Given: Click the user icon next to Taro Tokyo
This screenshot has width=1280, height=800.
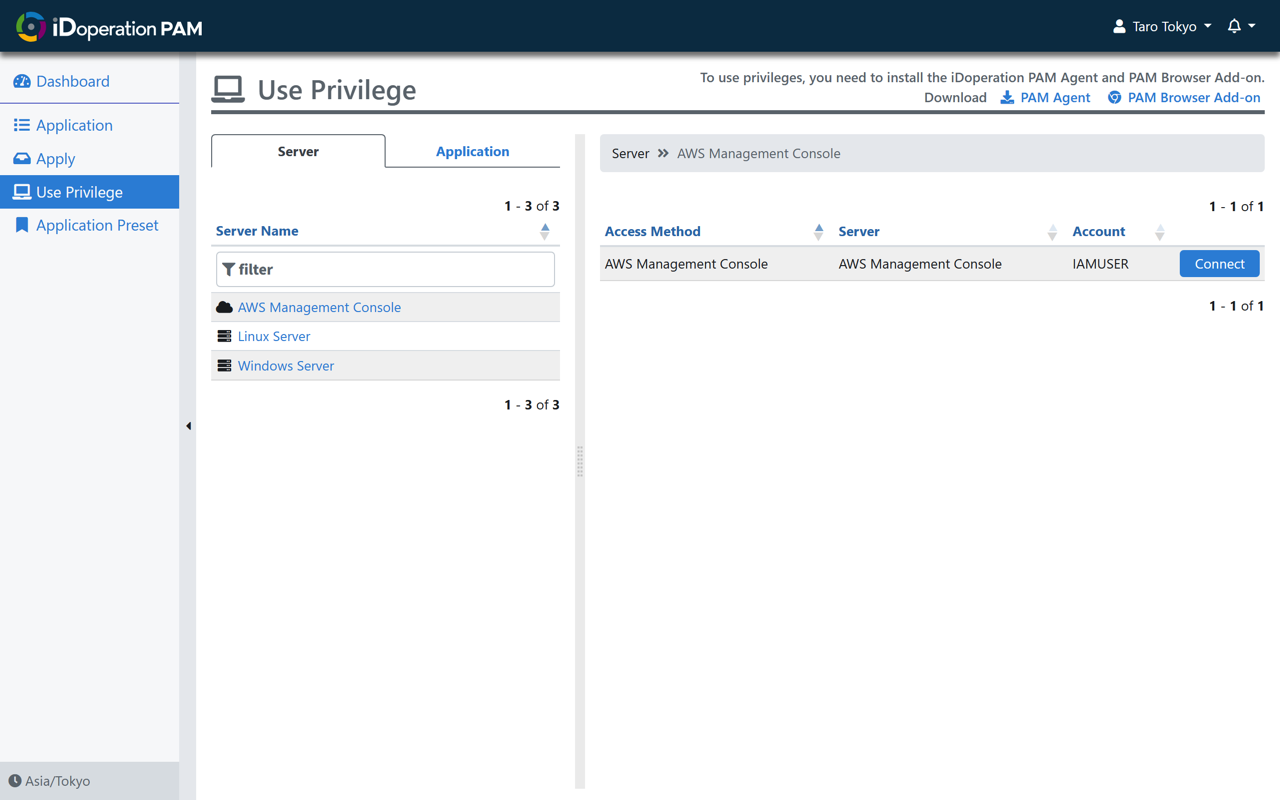Looking at the screenshot, I should [1119, 26].
